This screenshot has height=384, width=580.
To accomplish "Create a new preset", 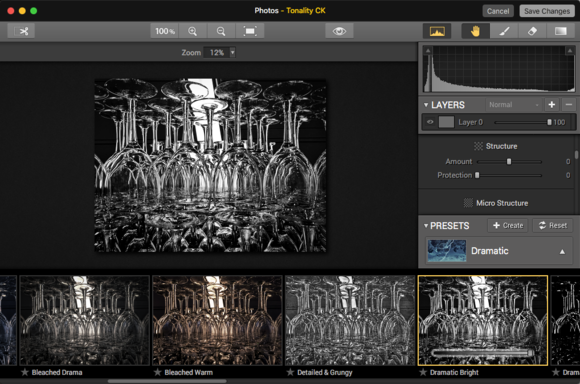I will click(508, 225).
